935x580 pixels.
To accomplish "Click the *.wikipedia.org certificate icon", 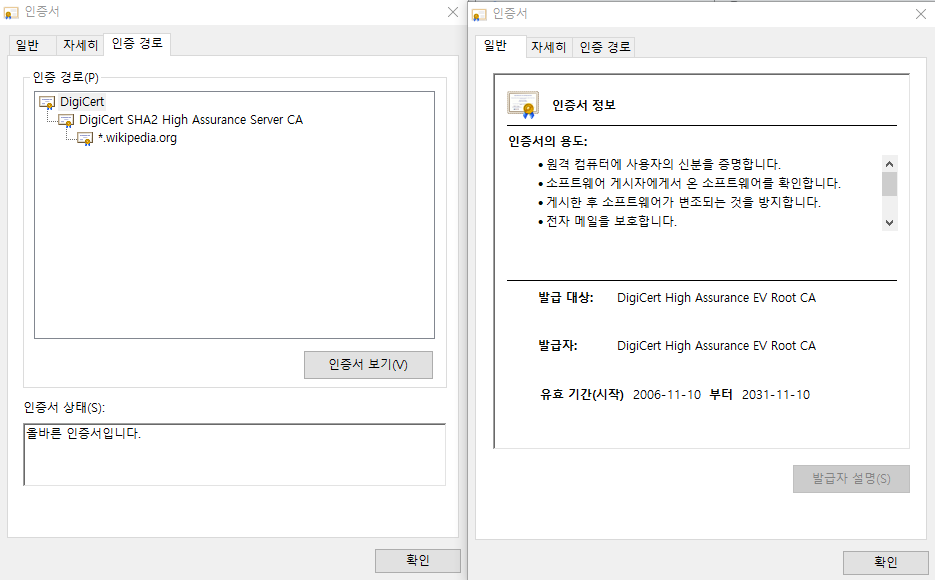I will (x=85, y=139).
